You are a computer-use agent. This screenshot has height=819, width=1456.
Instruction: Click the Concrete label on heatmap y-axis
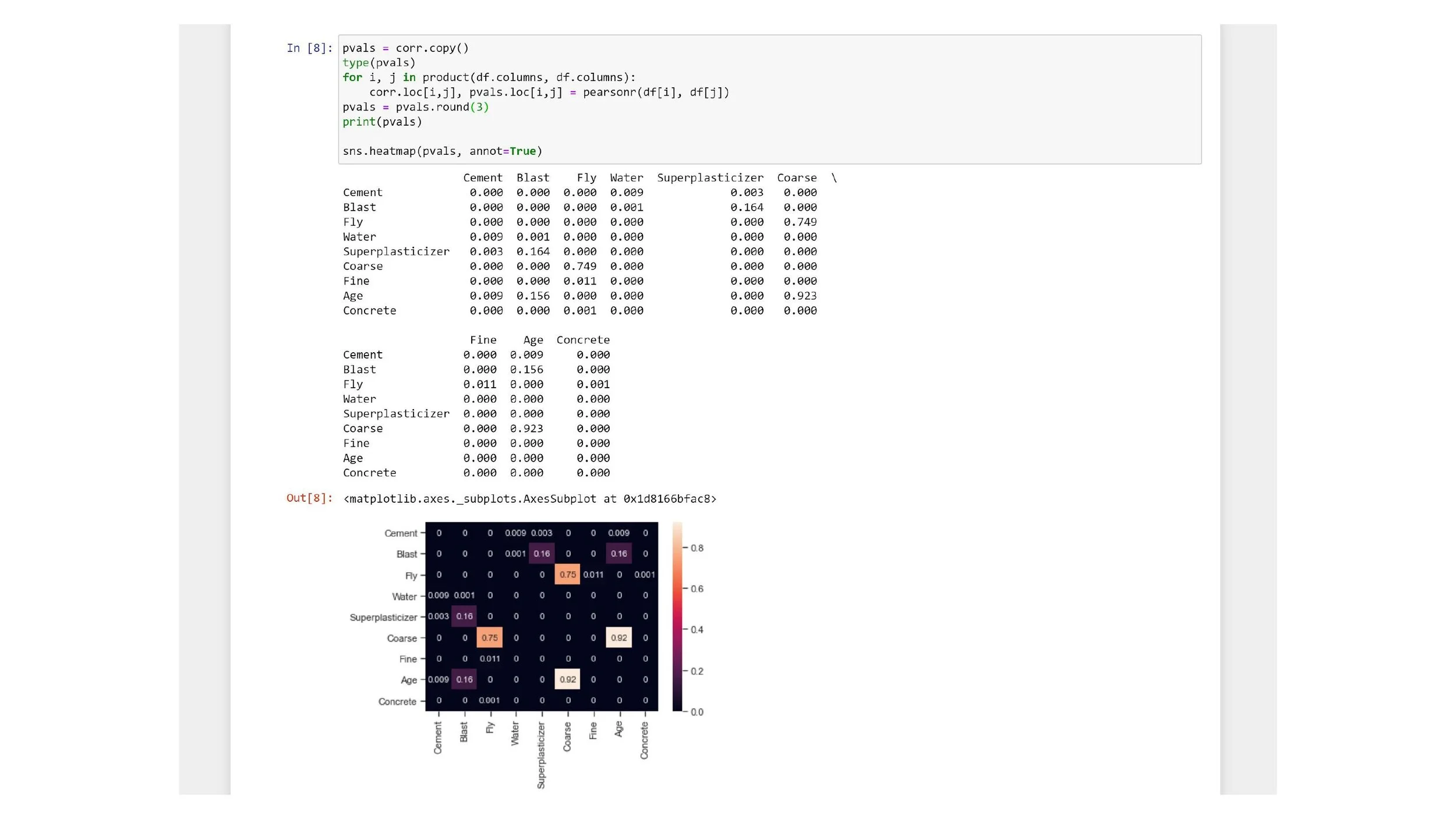tap(397, 702)
